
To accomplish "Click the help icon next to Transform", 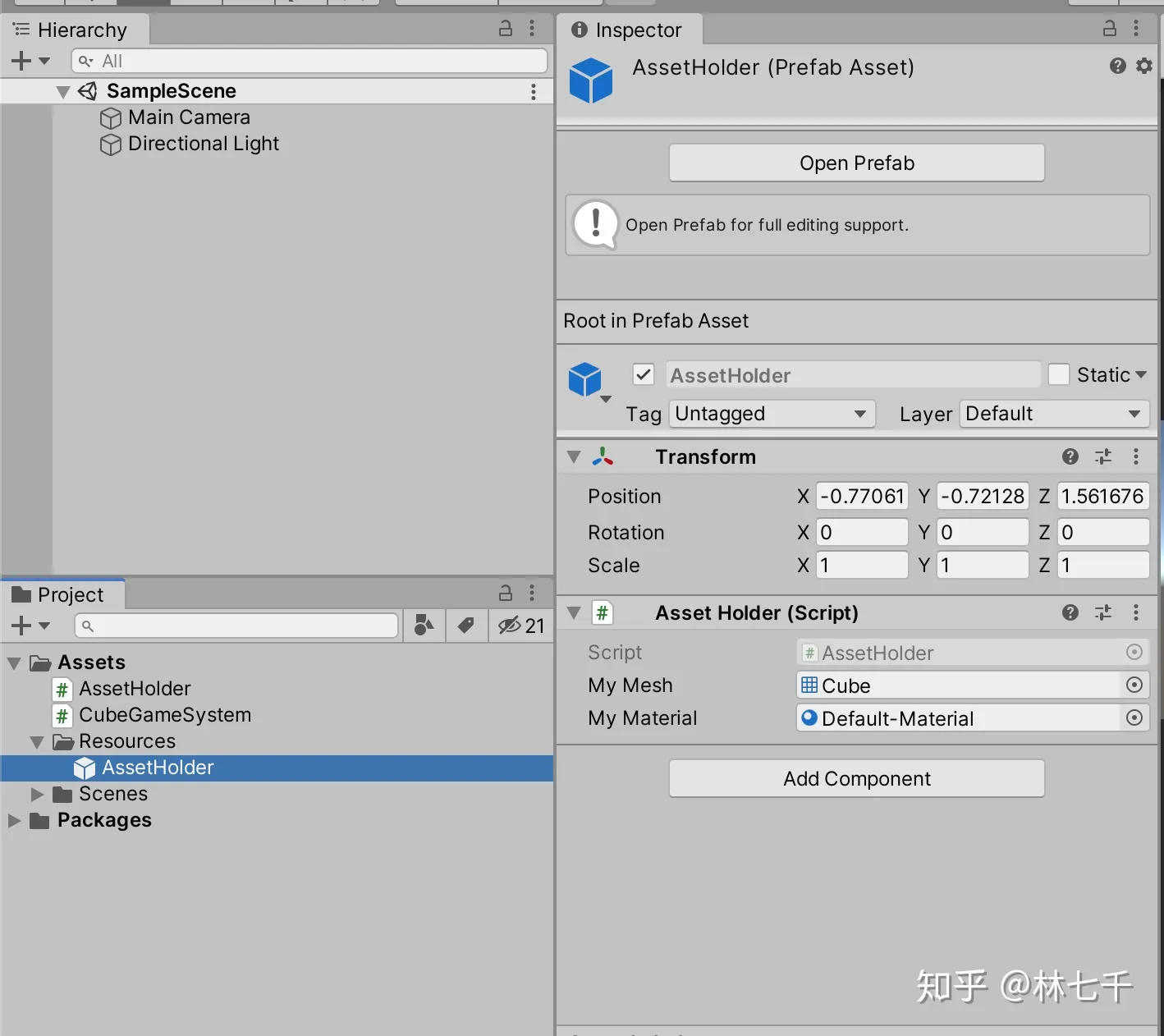I will (x=1070, y=456).
